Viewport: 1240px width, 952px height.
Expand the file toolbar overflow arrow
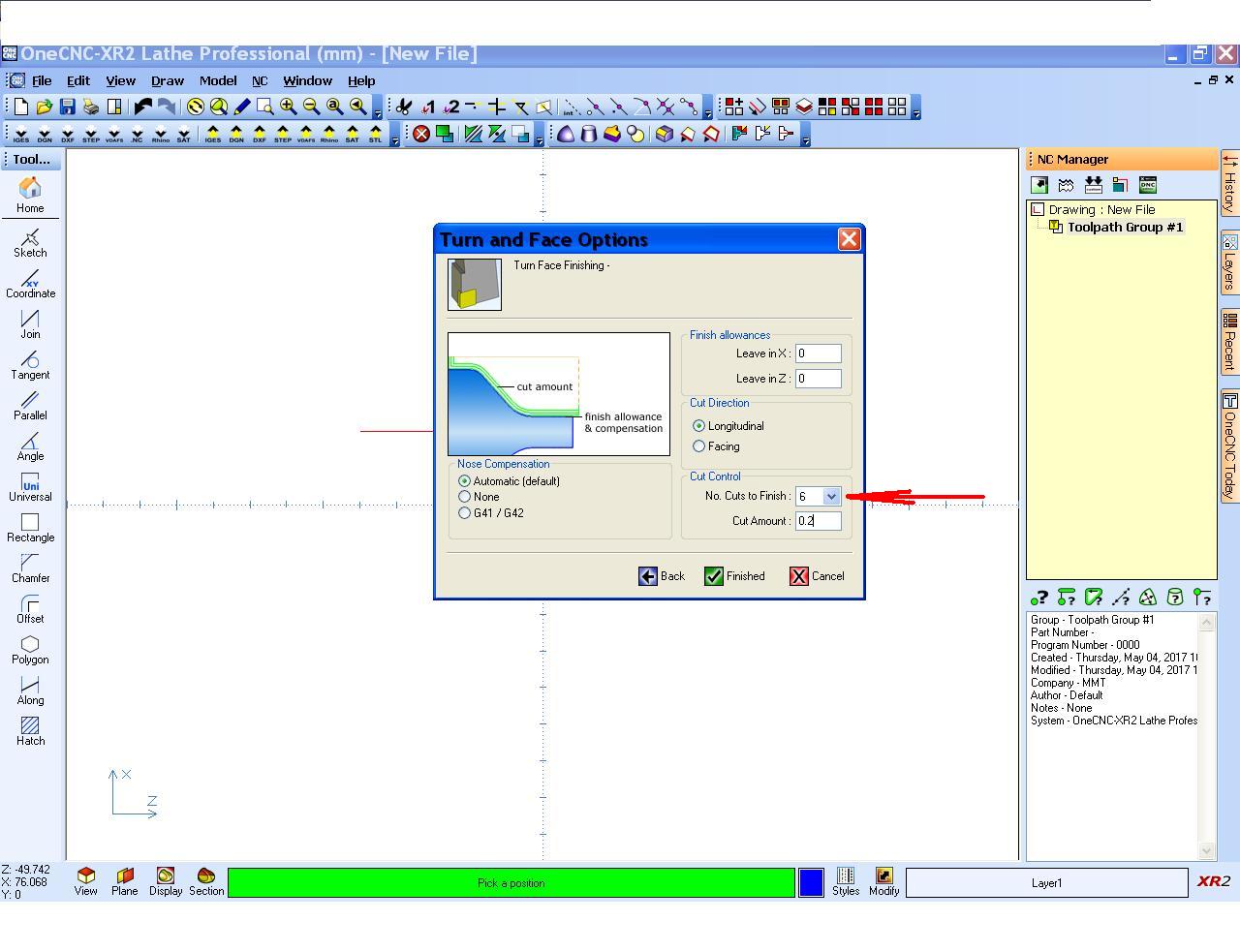pos(378,113)
